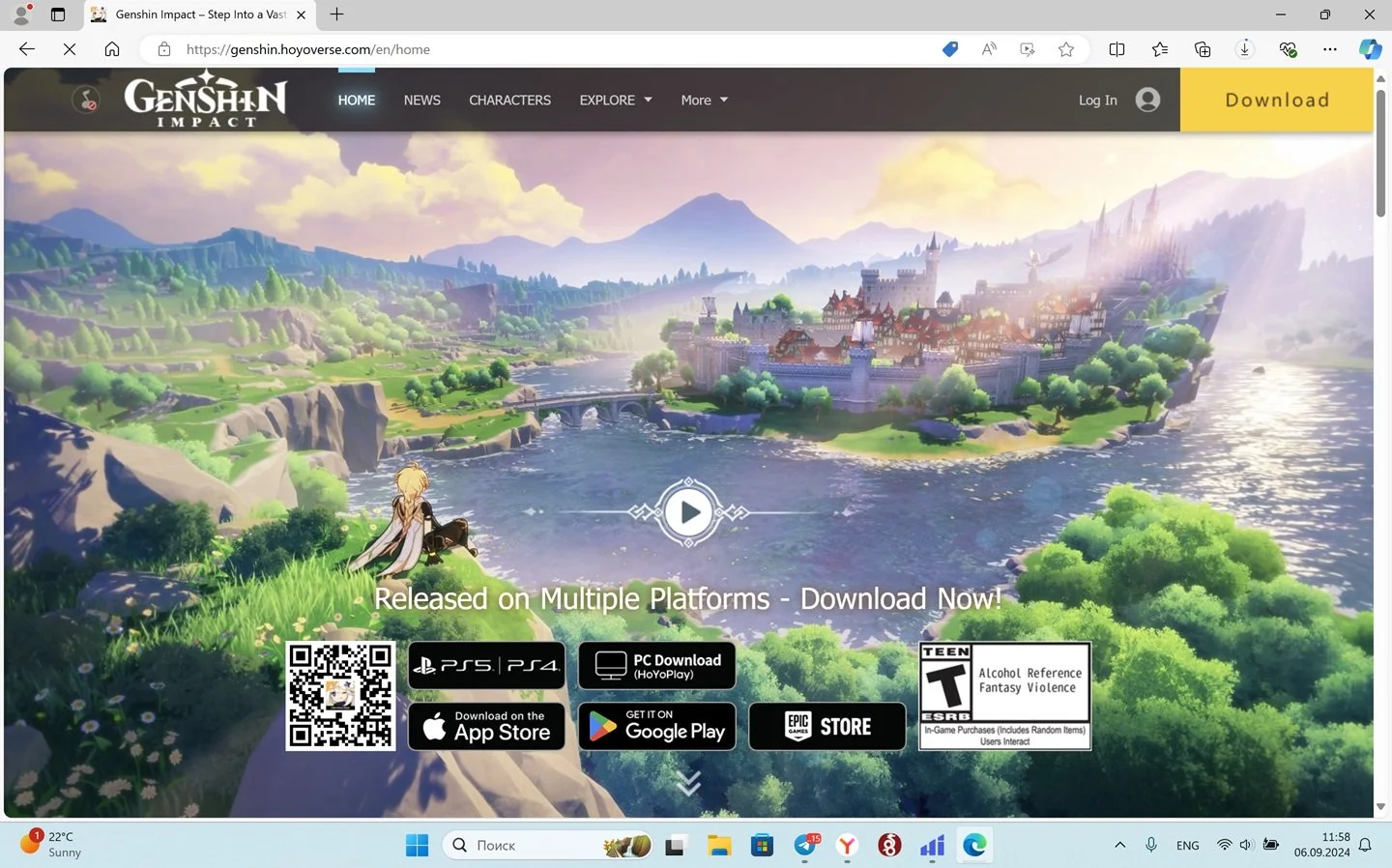Click the user avatar icon beside Log In
Screen dimensions: 1392x868
pyautogui.click(x=1147, y=100)
